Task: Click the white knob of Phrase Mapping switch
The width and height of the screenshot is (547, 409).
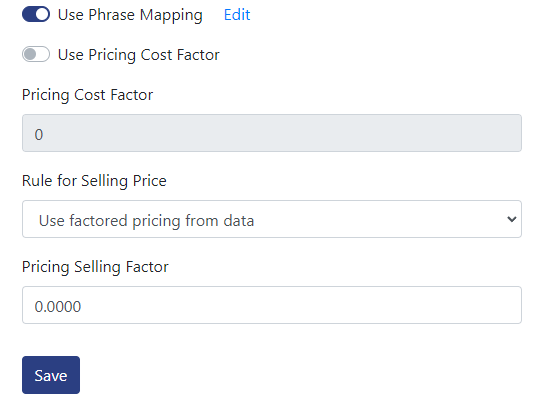Action: tap(42, 15)
